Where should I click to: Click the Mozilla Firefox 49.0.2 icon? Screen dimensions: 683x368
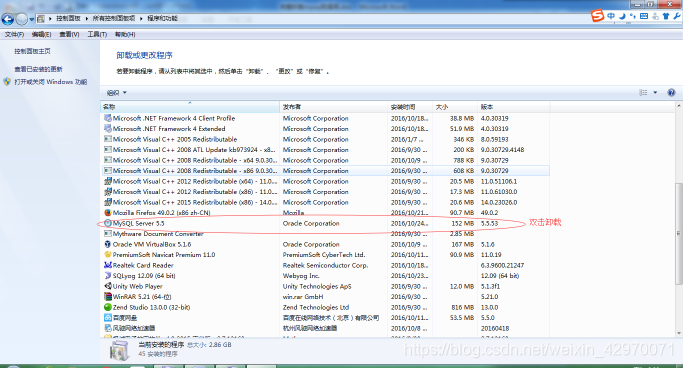108,213
